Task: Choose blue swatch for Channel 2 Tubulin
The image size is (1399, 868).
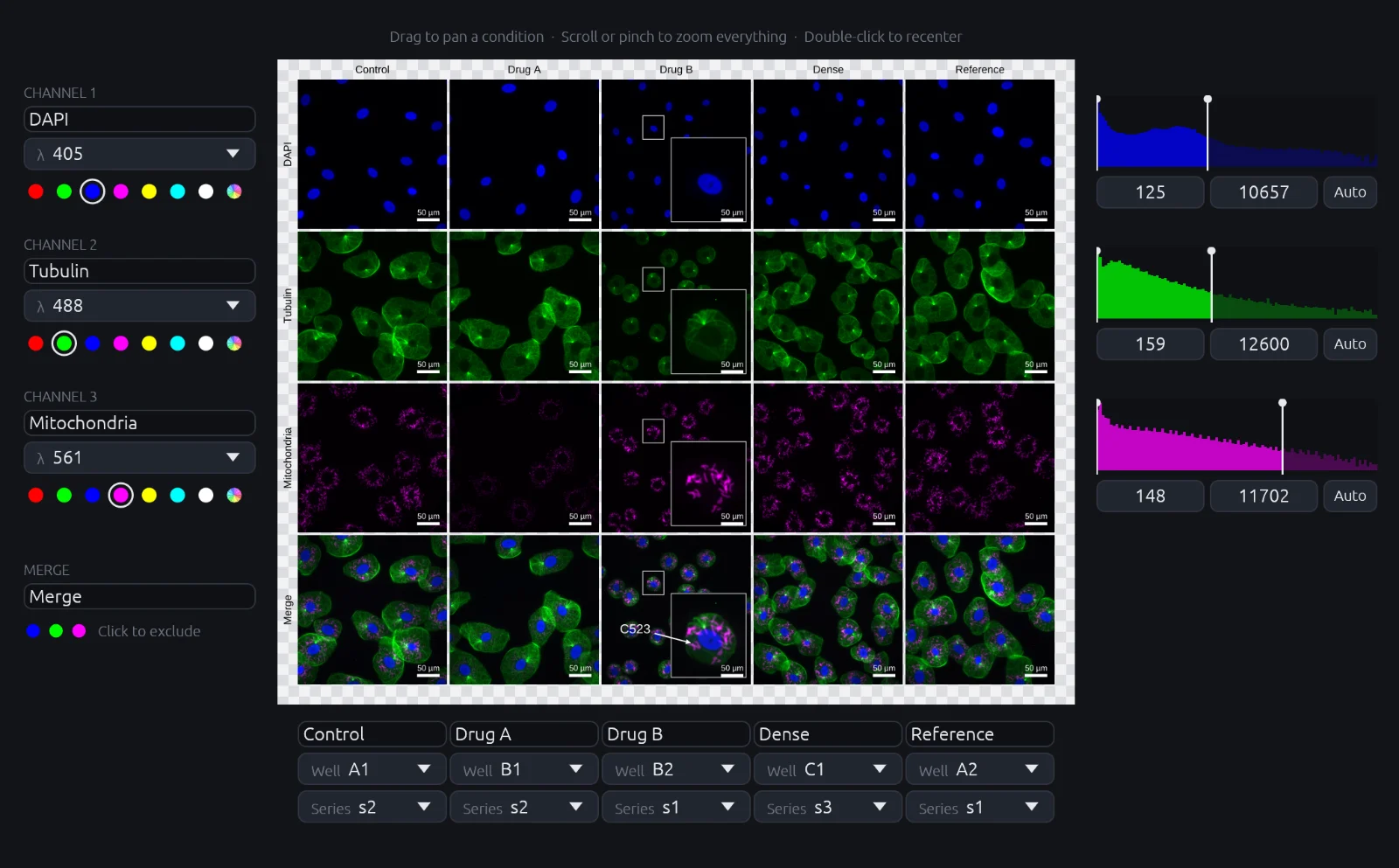Action: coord(93,344)
